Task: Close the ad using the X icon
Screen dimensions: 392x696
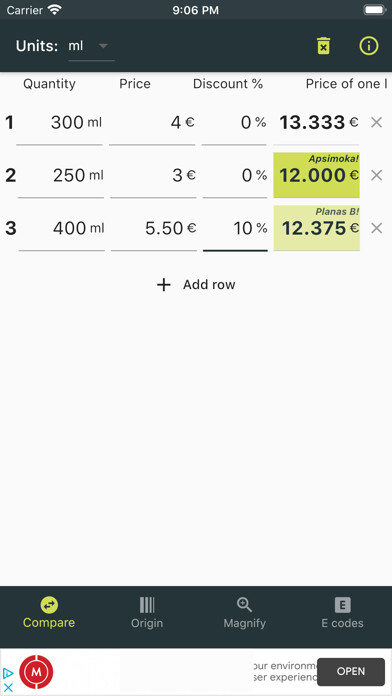Action: tap(8, 688)
